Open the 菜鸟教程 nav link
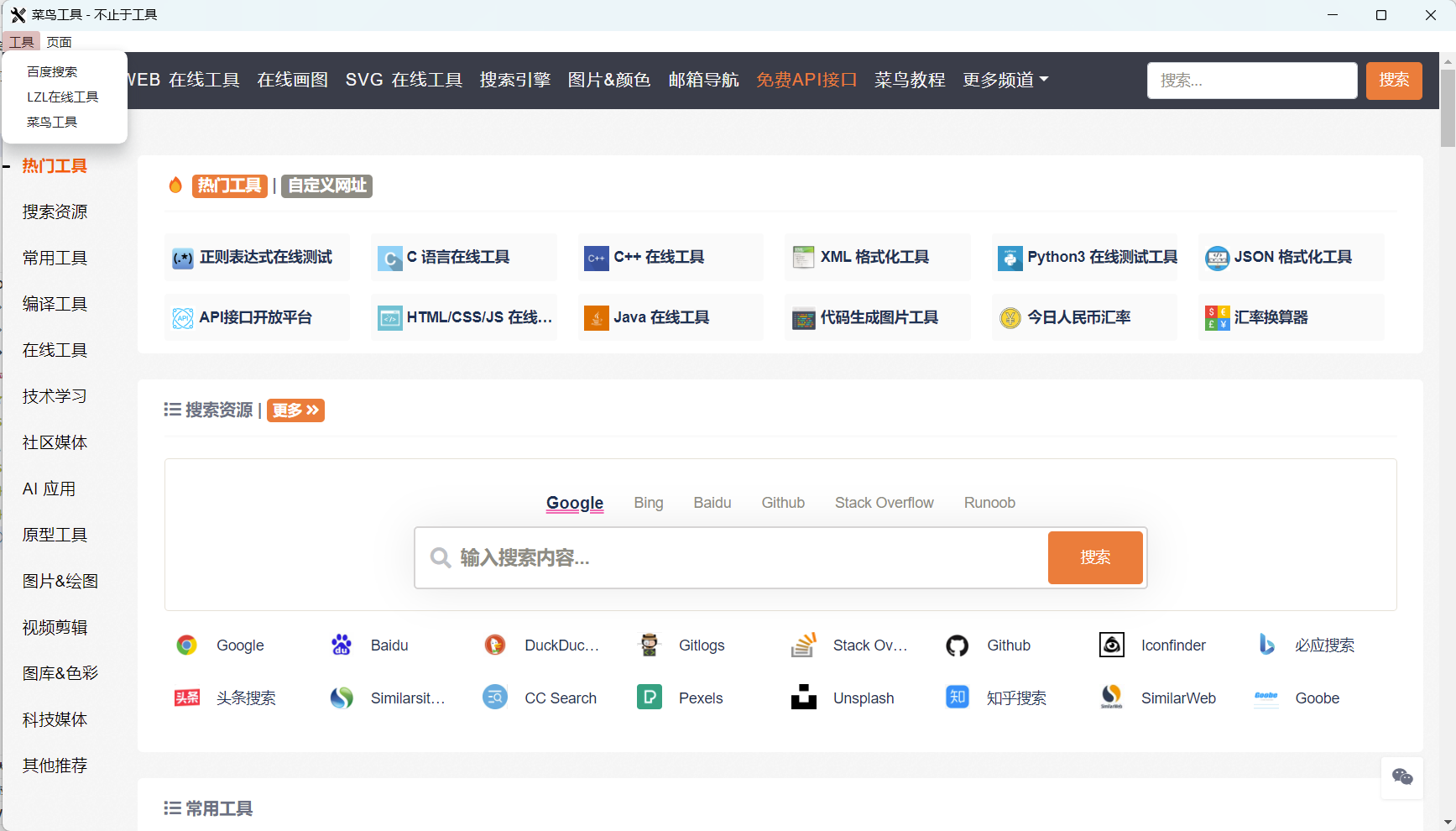This screenshot has height=831, width=1456. (910, 80)
